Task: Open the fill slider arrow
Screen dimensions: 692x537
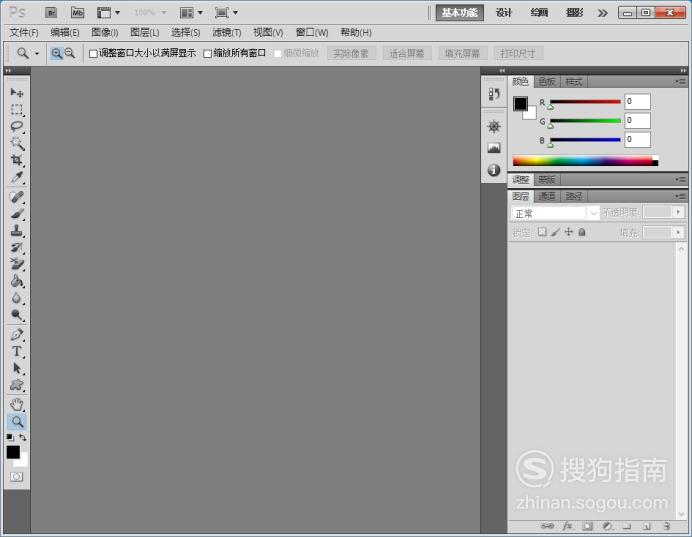Action: click(678, 232)
